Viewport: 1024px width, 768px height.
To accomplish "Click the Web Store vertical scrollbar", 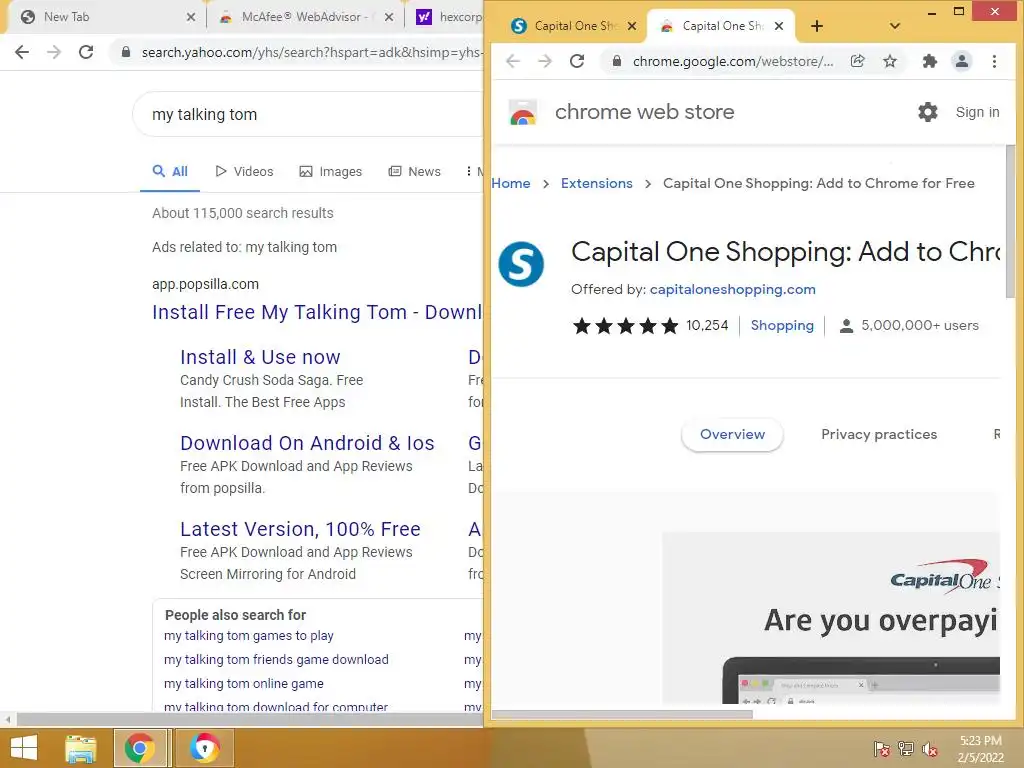I will tap(1010, 222).
